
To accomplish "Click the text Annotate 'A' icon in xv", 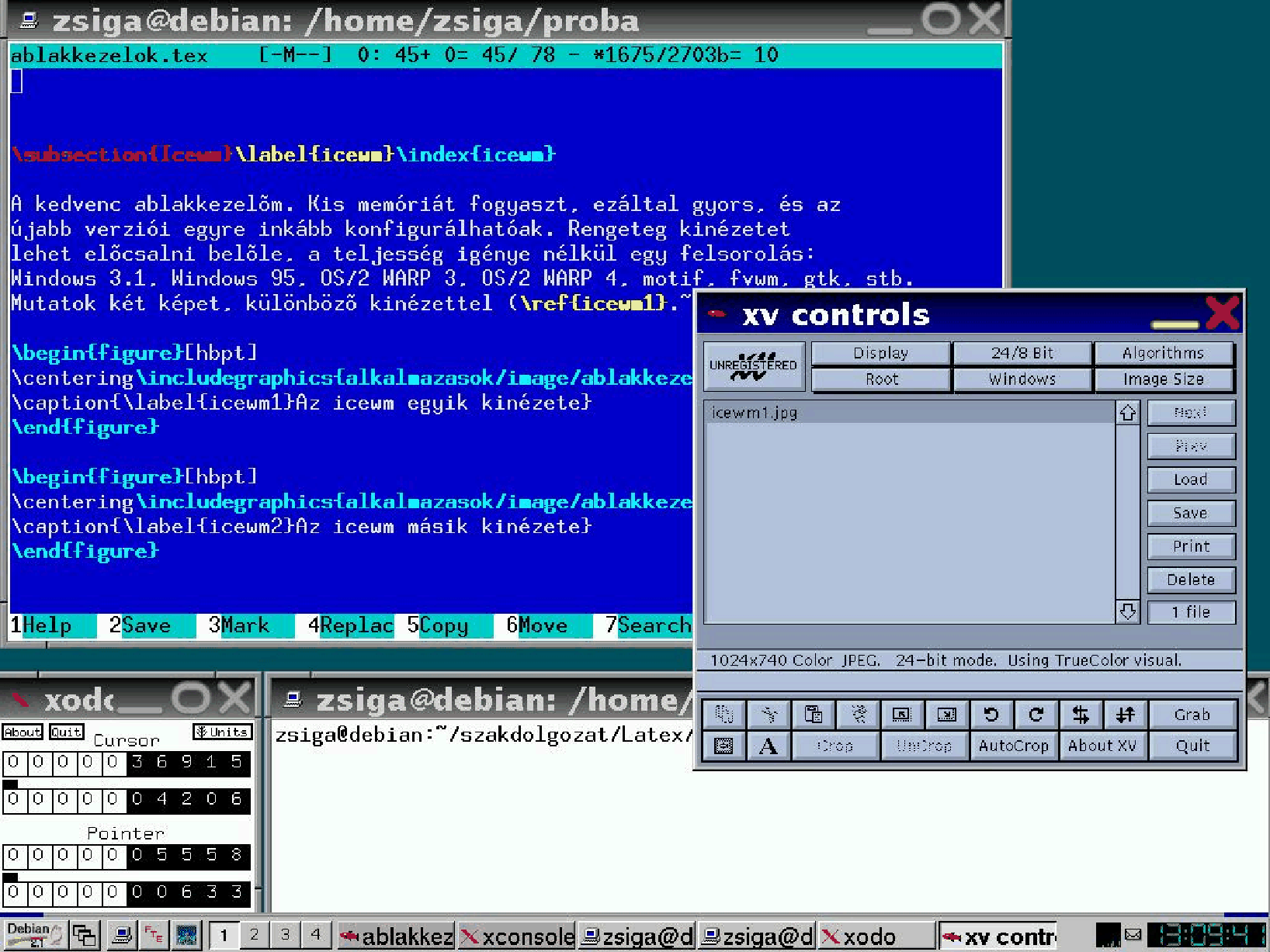I will point(769,746).
